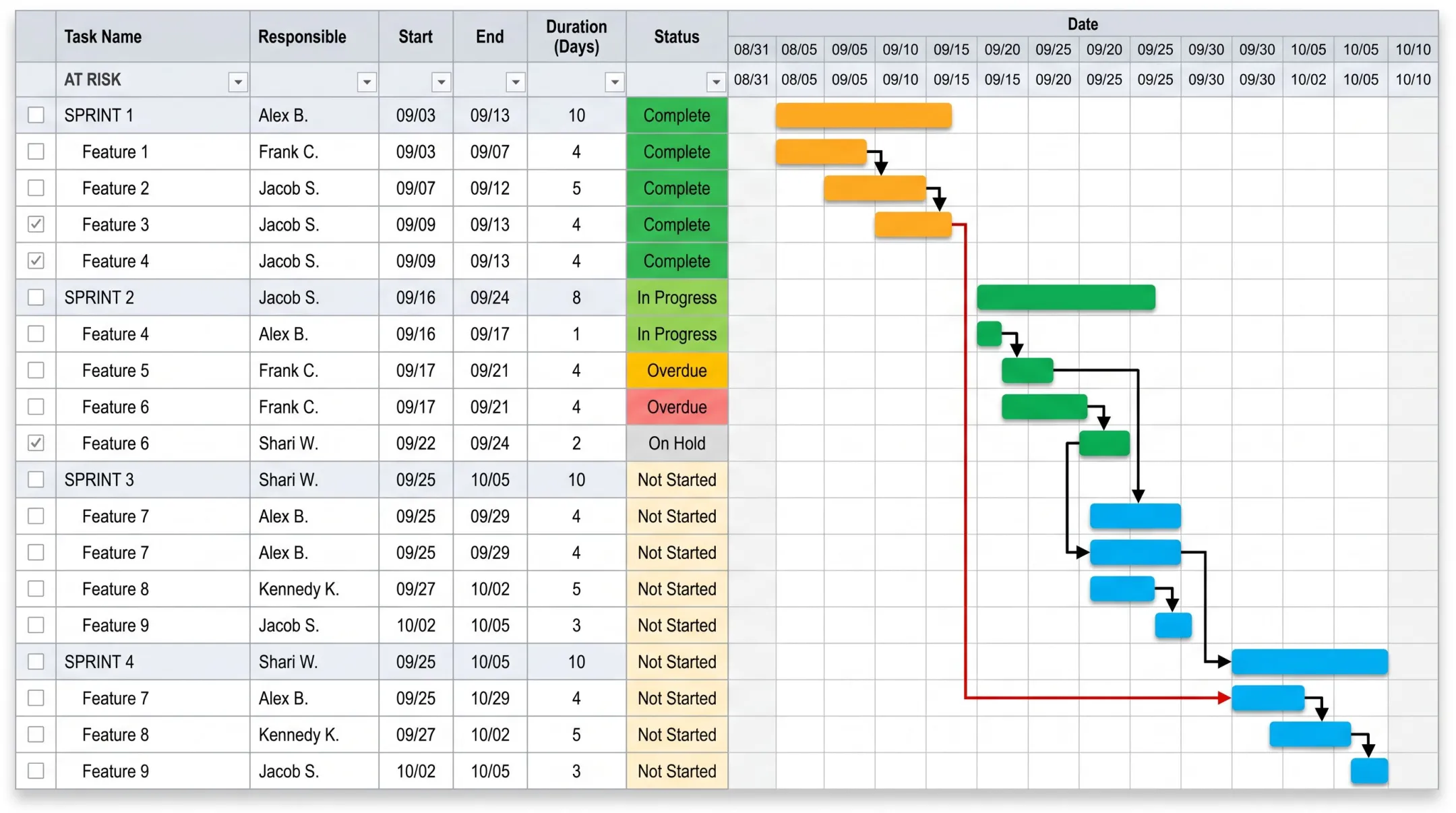Select the SPRINT 2 row checkbox
The width and height of the screenshot is (1456, 813).
point(36,297)
